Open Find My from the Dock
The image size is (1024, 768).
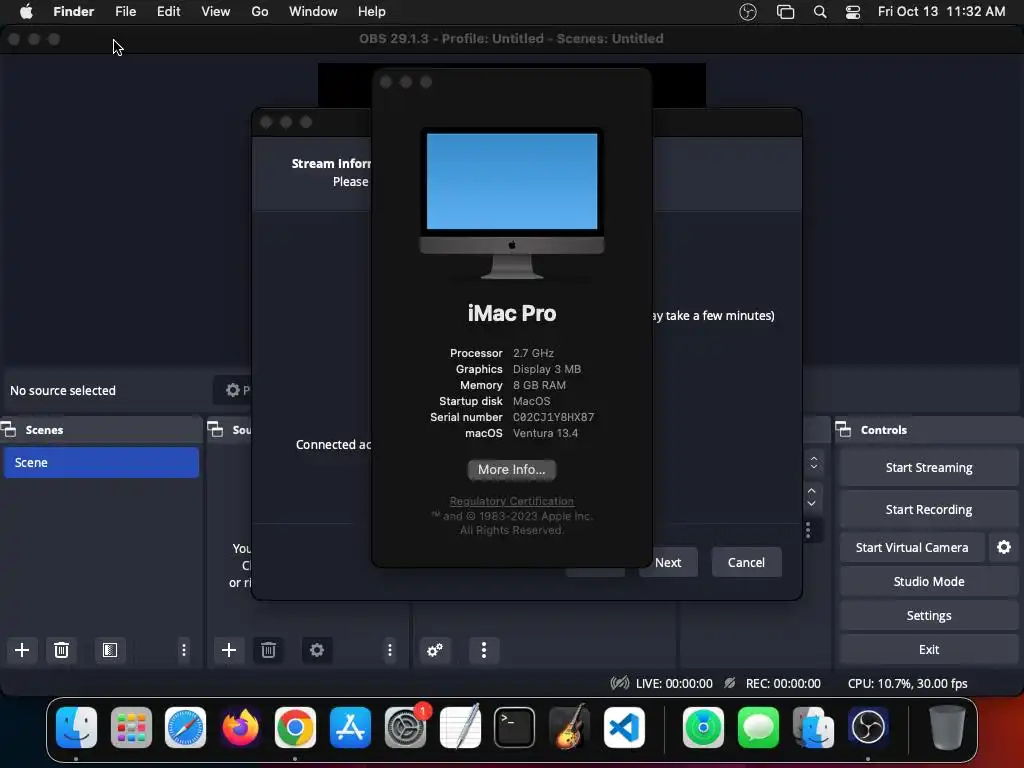pos(703,727)
